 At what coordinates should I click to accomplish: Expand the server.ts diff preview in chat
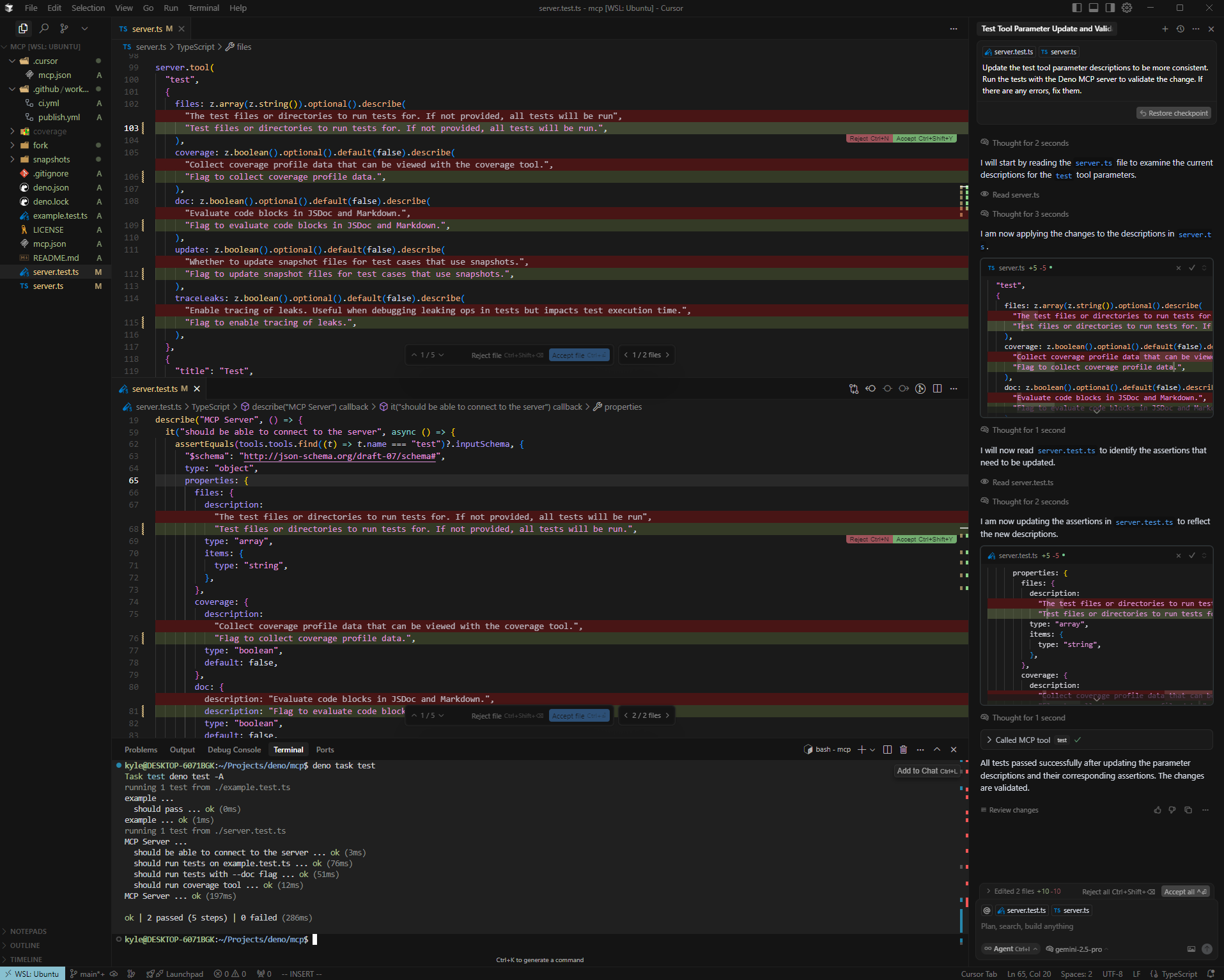[1097, 410]
